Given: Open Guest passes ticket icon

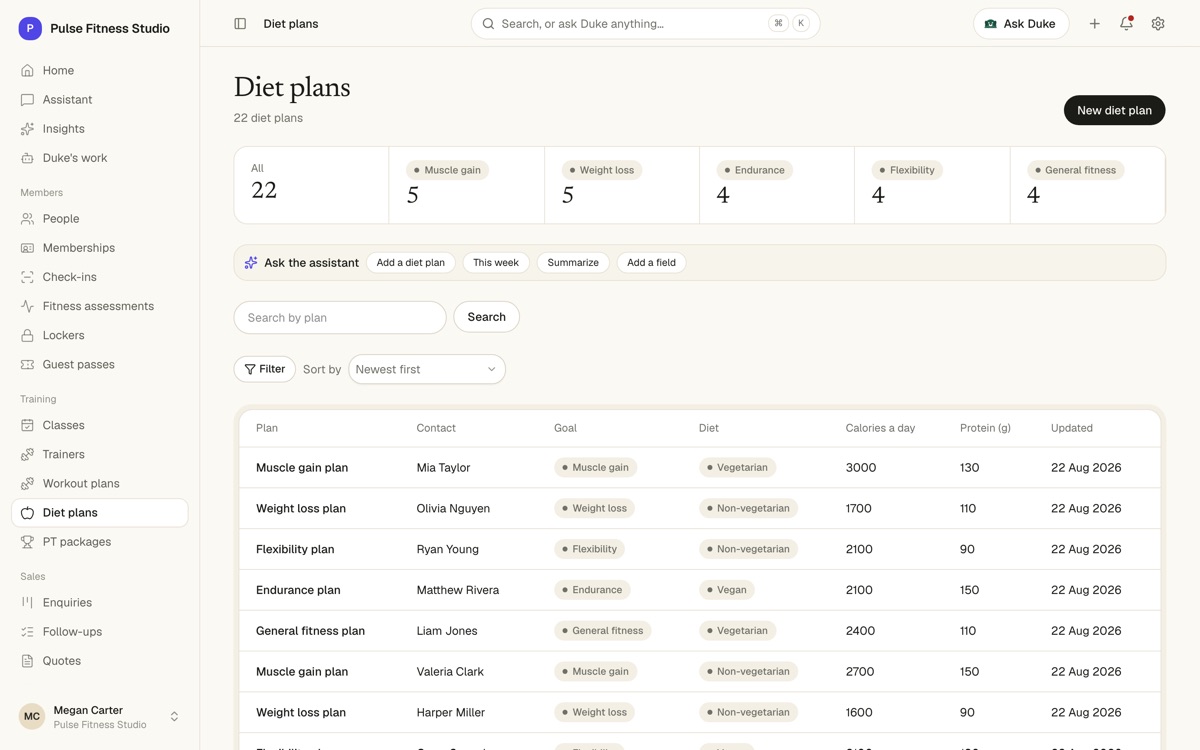Looking at the screenshot, I should pos(27,364).
